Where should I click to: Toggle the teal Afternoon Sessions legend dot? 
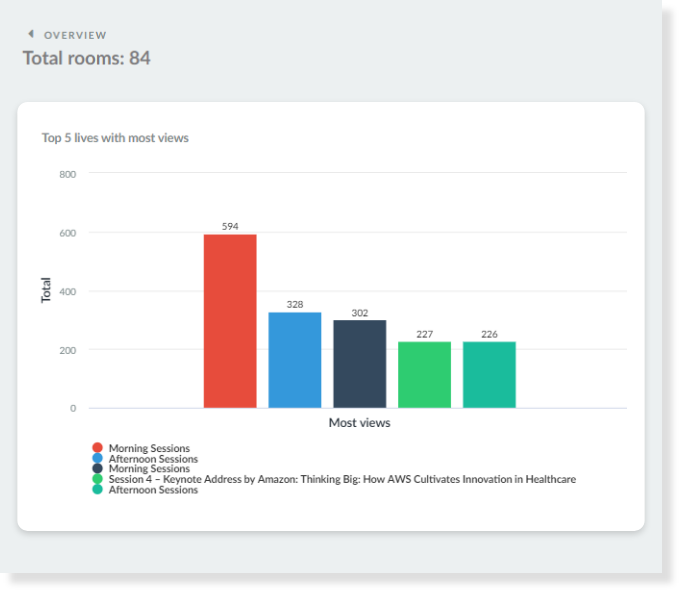[97, 489]
